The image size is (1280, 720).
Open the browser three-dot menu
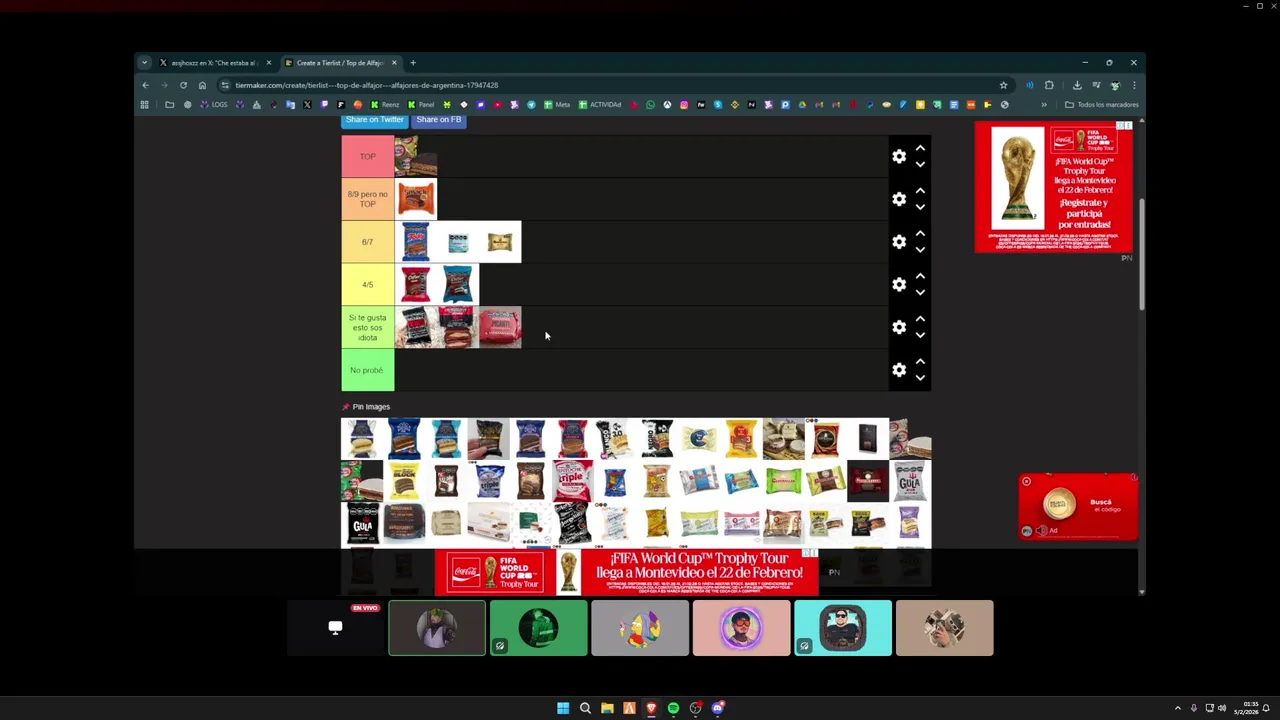pyautogui.click(x=1133, y=85)
